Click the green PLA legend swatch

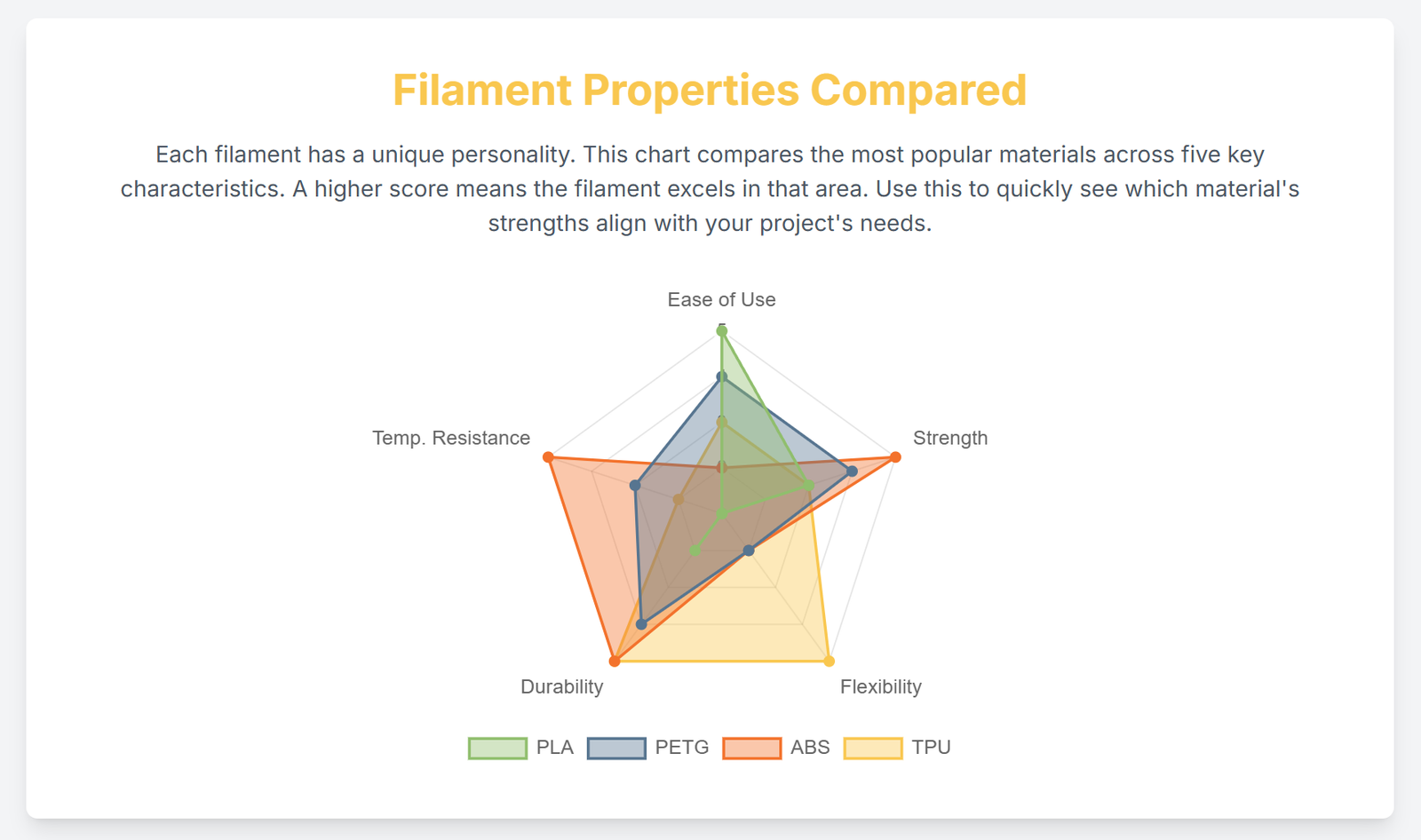497,748
